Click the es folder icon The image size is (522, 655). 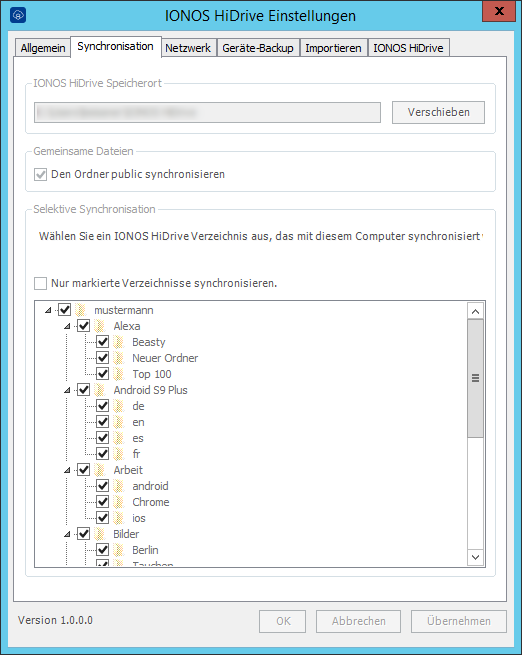[x=119, y=438]
